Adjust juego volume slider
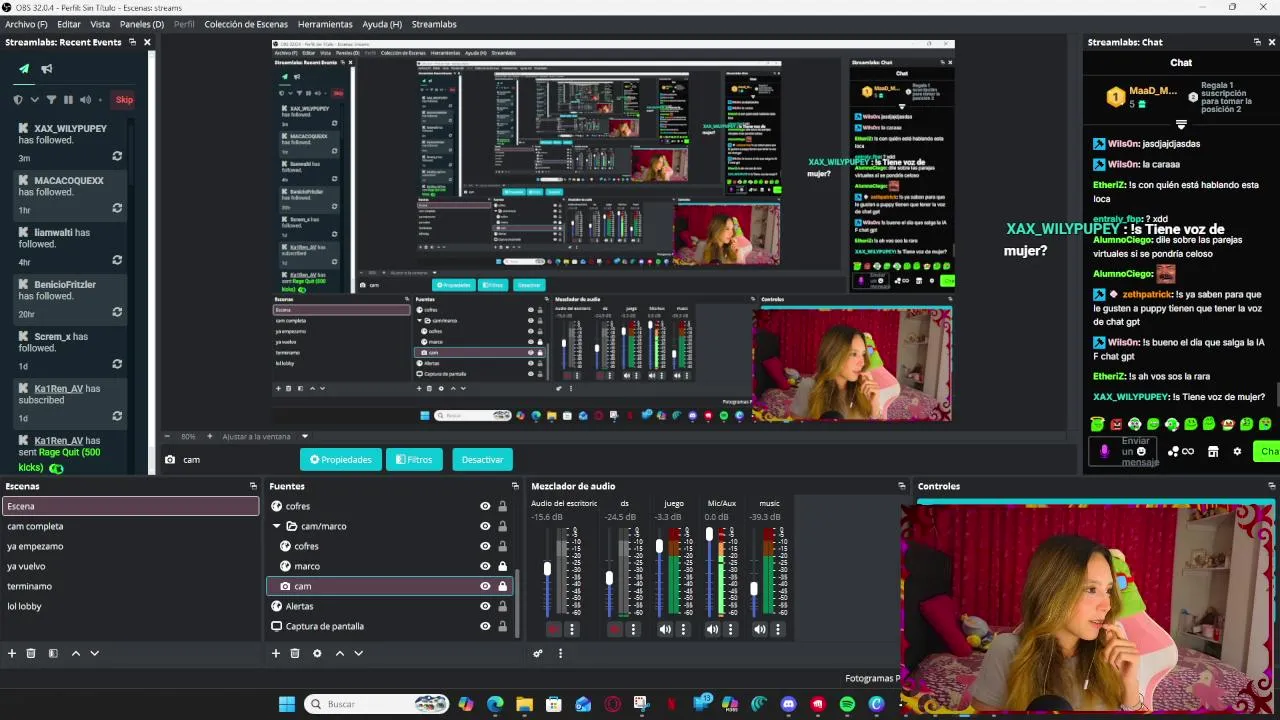The width and height of the screenshot is (1280, 720). pyautogui.click(x=659, y=546)
